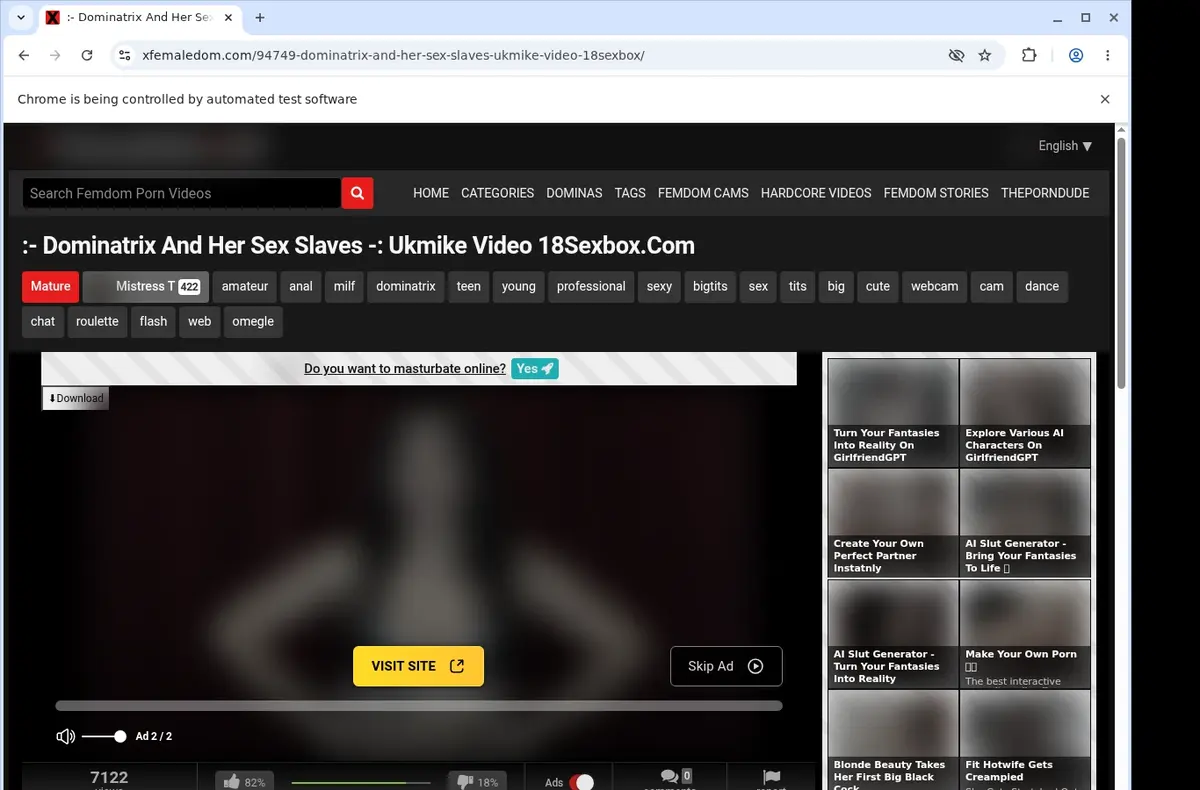Click the Download button above the player
Viewport: 1200px width, 790px height.
[x=75, y=398]
